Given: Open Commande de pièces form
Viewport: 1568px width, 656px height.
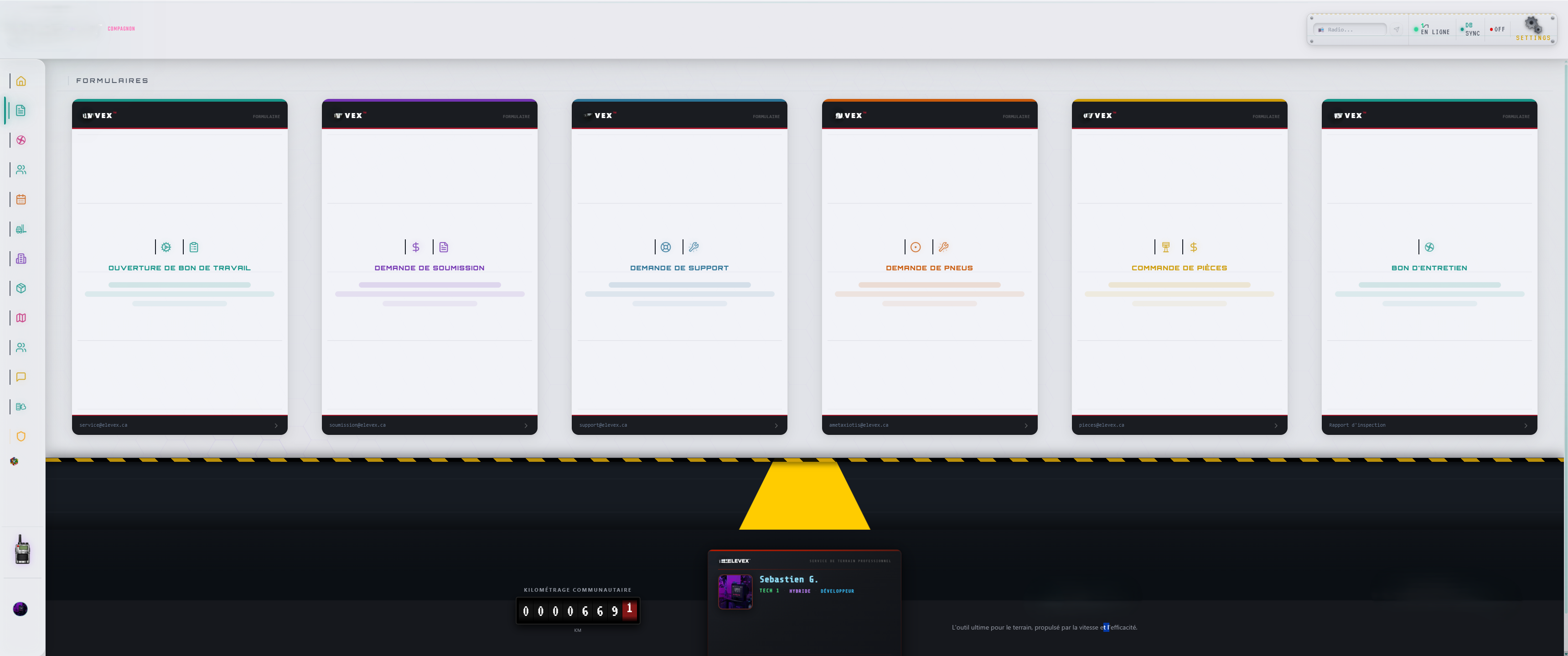Looking at the screenshot, I should tap(1179, 268).
